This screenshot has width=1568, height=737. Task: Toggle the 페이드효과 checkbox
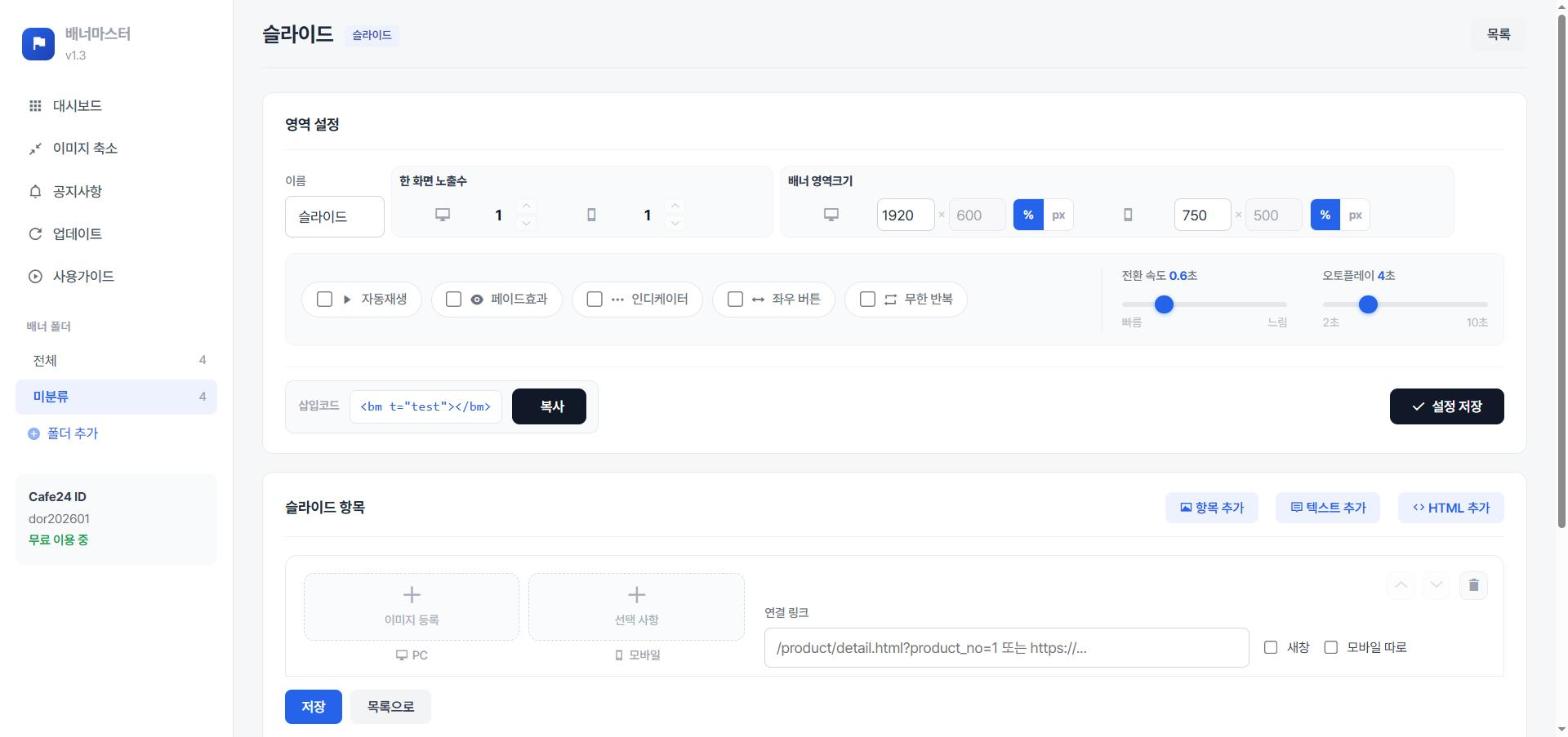(x=453, y=299)
